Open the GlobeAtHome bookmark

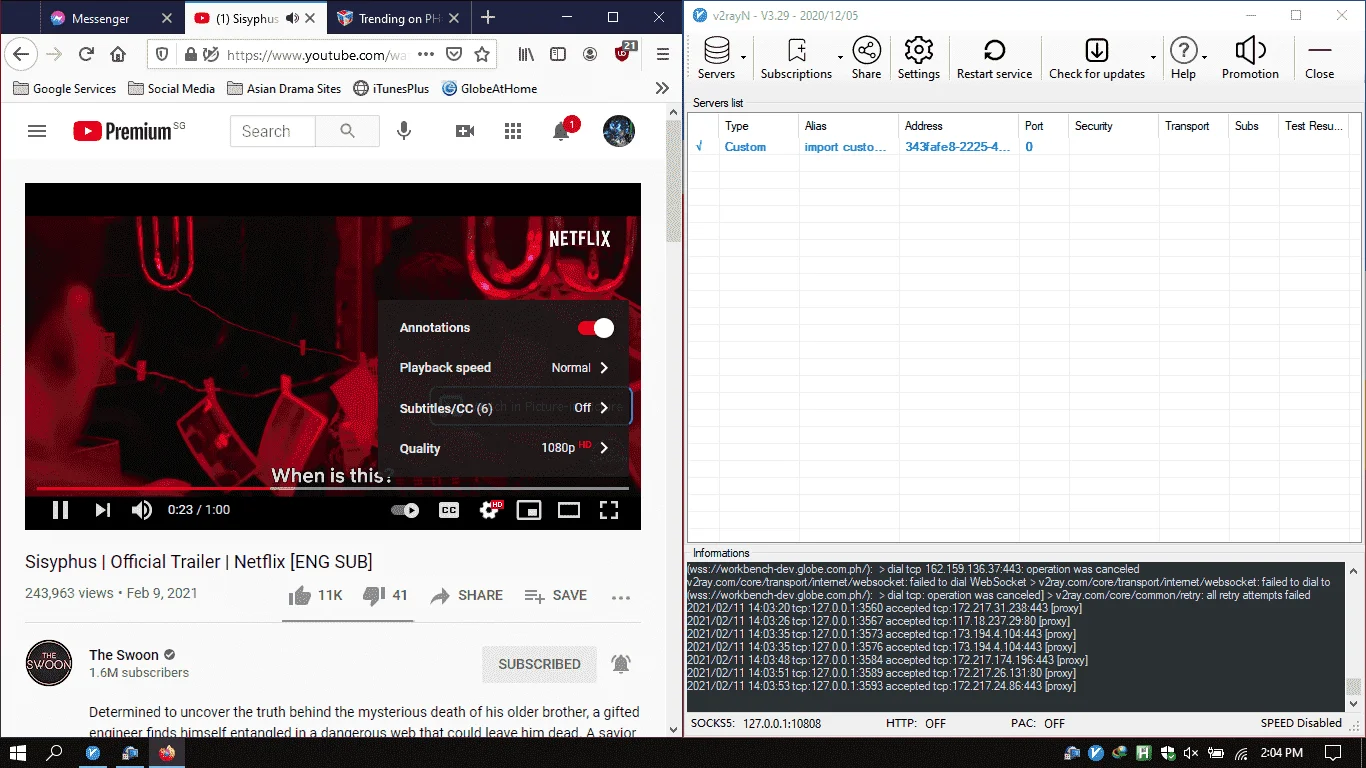click(489, 88)
